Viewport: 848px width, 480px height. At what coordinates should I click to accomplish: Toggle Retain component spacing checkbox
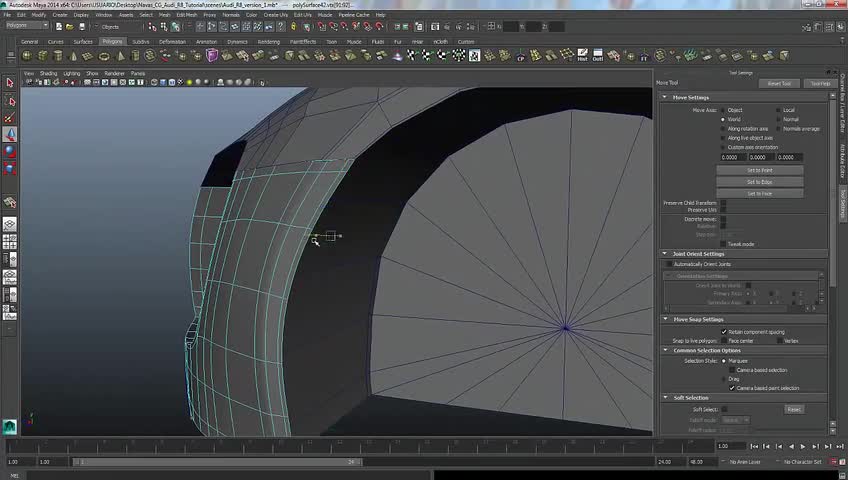click(724, 331)
